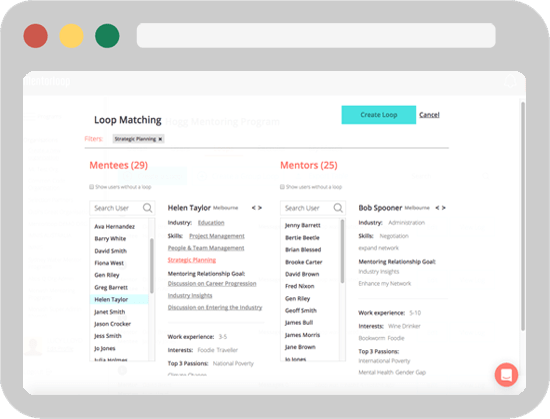Image resolution: width=550 pixels, height=419 pixels.
Task: Select Gen Riley in mentees list
Action: coord(107,275)
